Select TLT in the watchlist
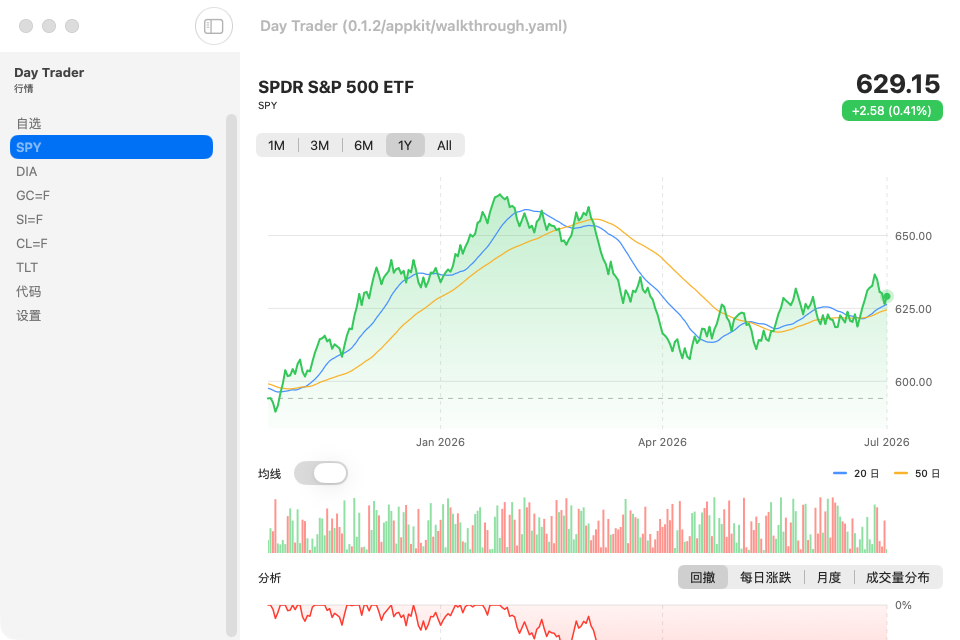This screenshot has height=640, width=960. 111,268
